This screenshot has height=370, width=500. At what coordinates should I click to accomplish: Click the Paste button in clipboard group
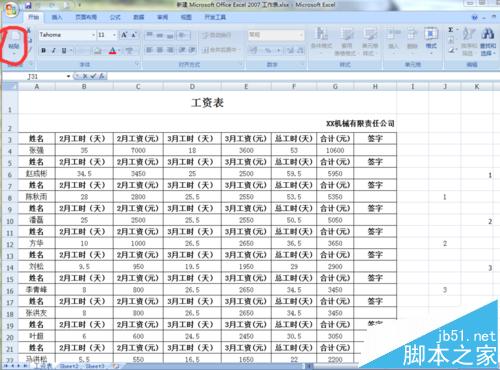point(14,43)
